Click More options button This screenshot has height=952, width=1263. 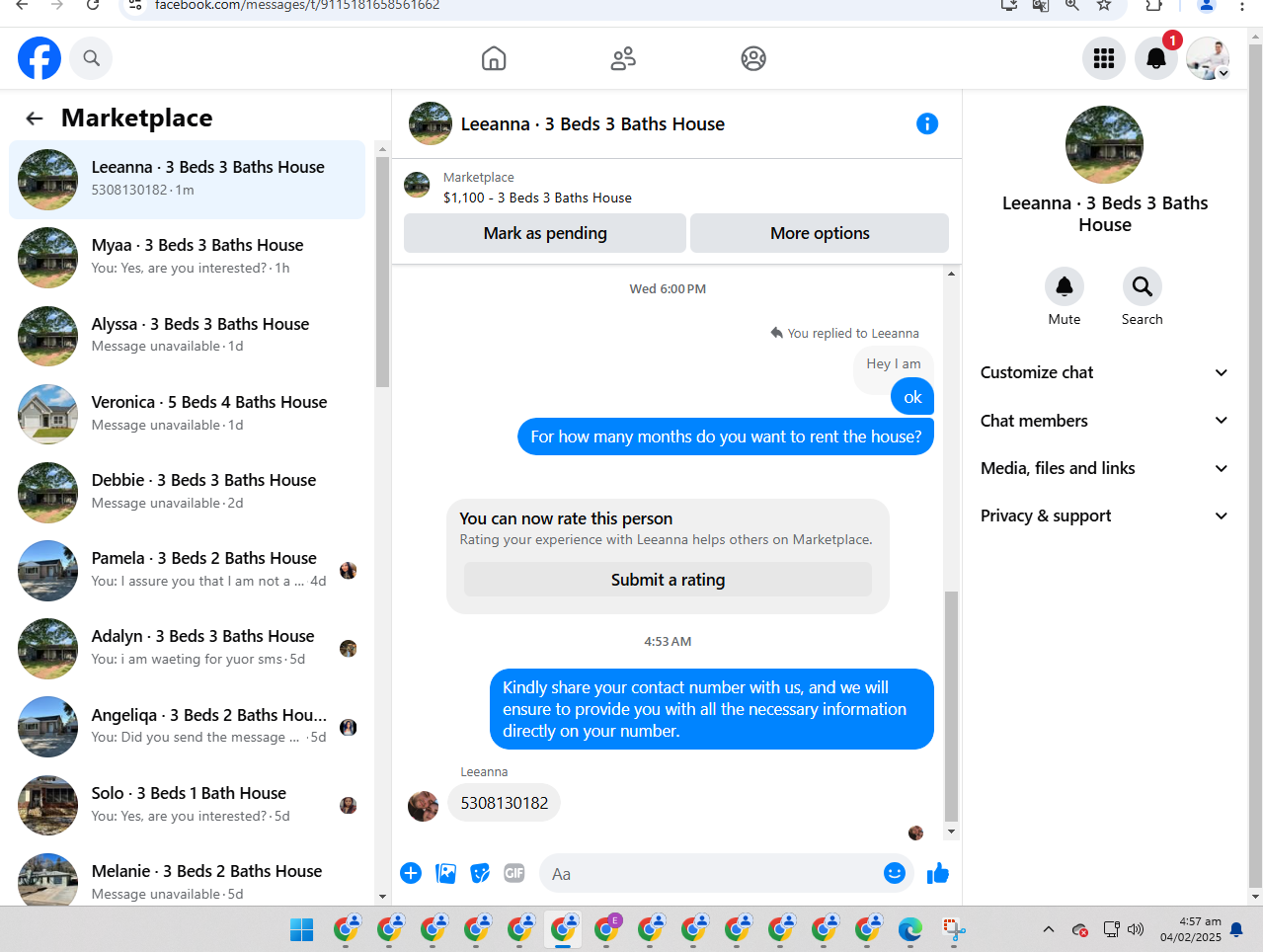click(x=820, y=233)
